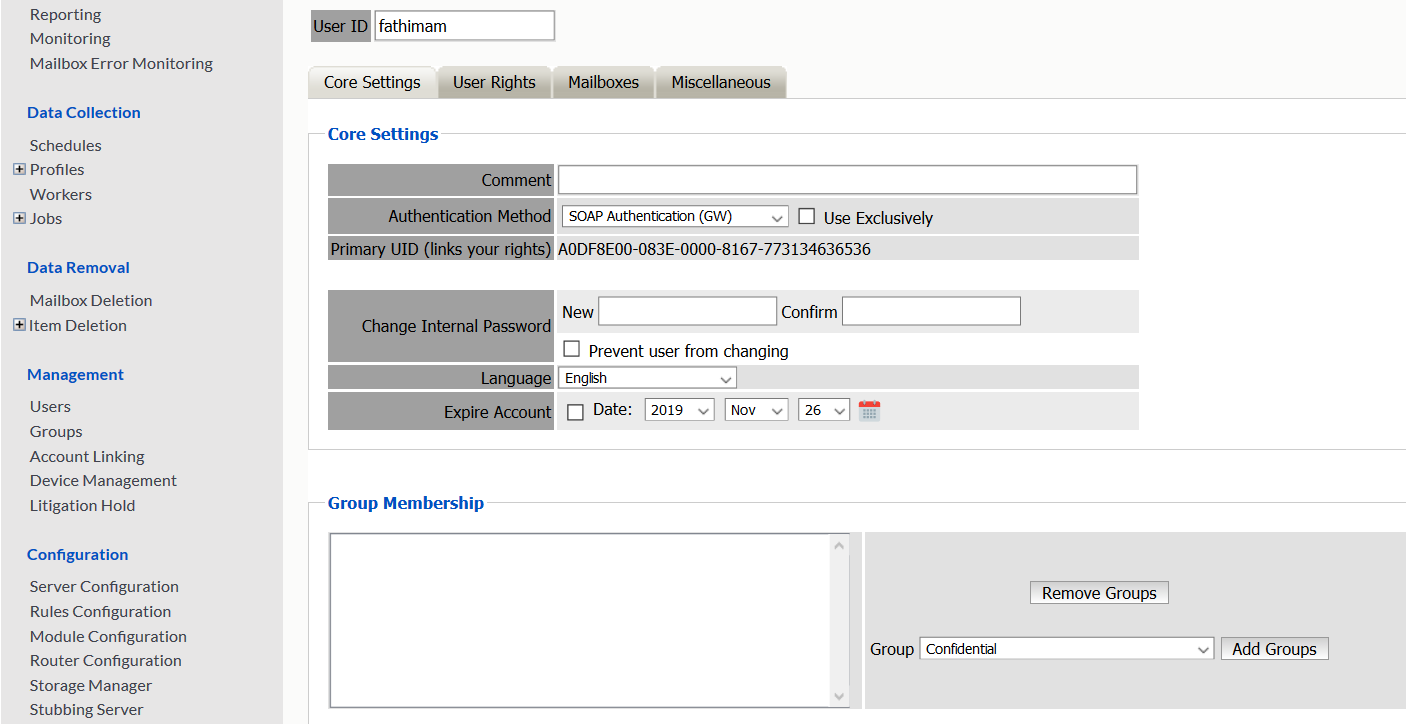Switch to the Mailboxes tab
The height and width of the screenshot is (724, 1406).
603,83
